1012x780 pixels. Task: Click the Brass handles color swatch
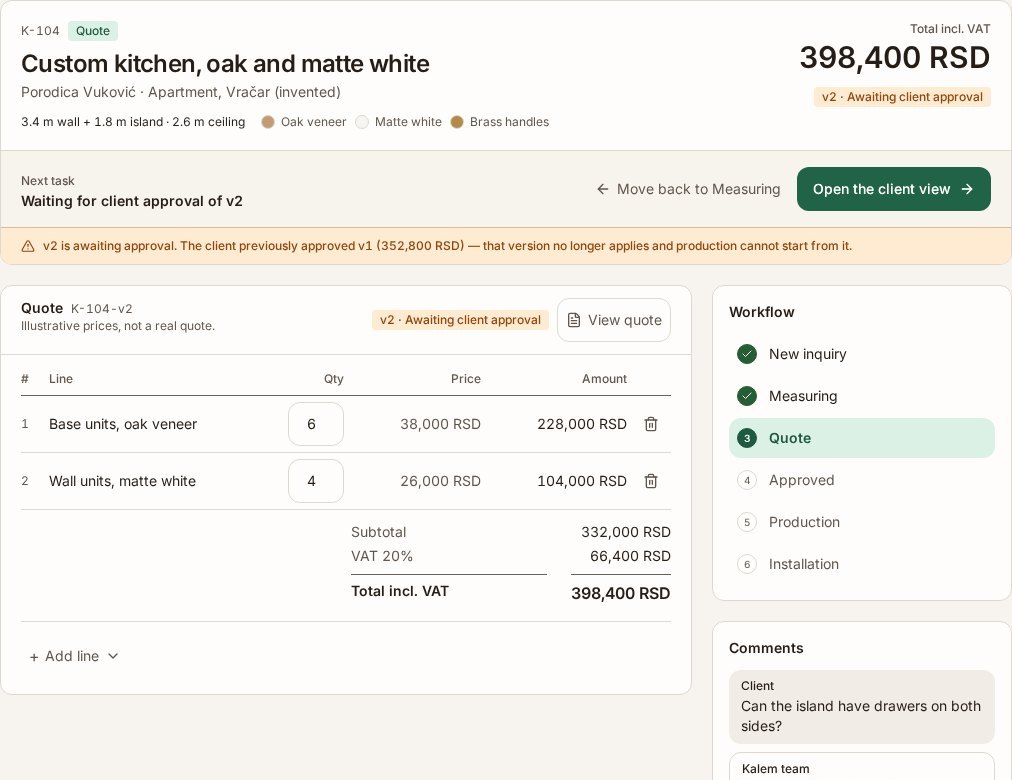pos(457,122)
